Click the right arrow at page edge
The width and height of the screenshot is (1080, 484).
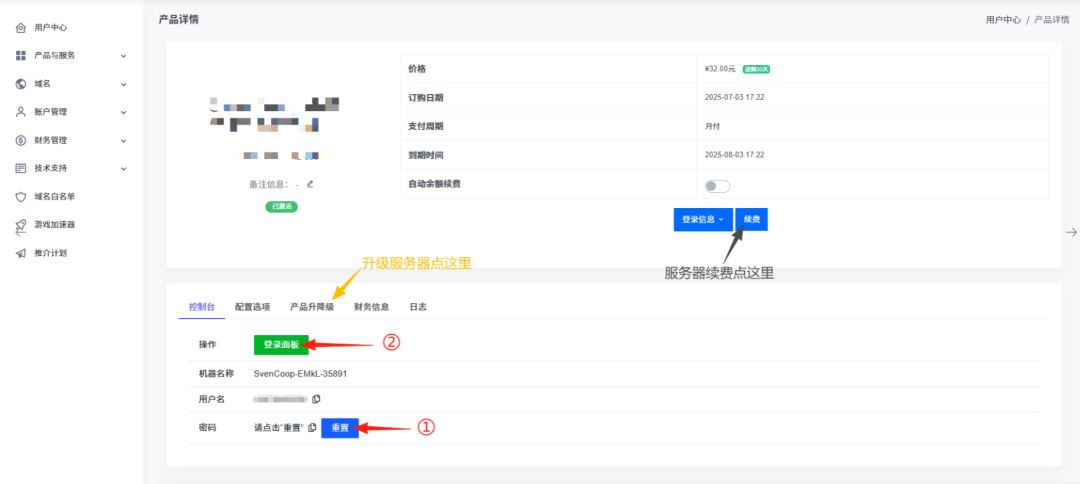[1071, 233]
